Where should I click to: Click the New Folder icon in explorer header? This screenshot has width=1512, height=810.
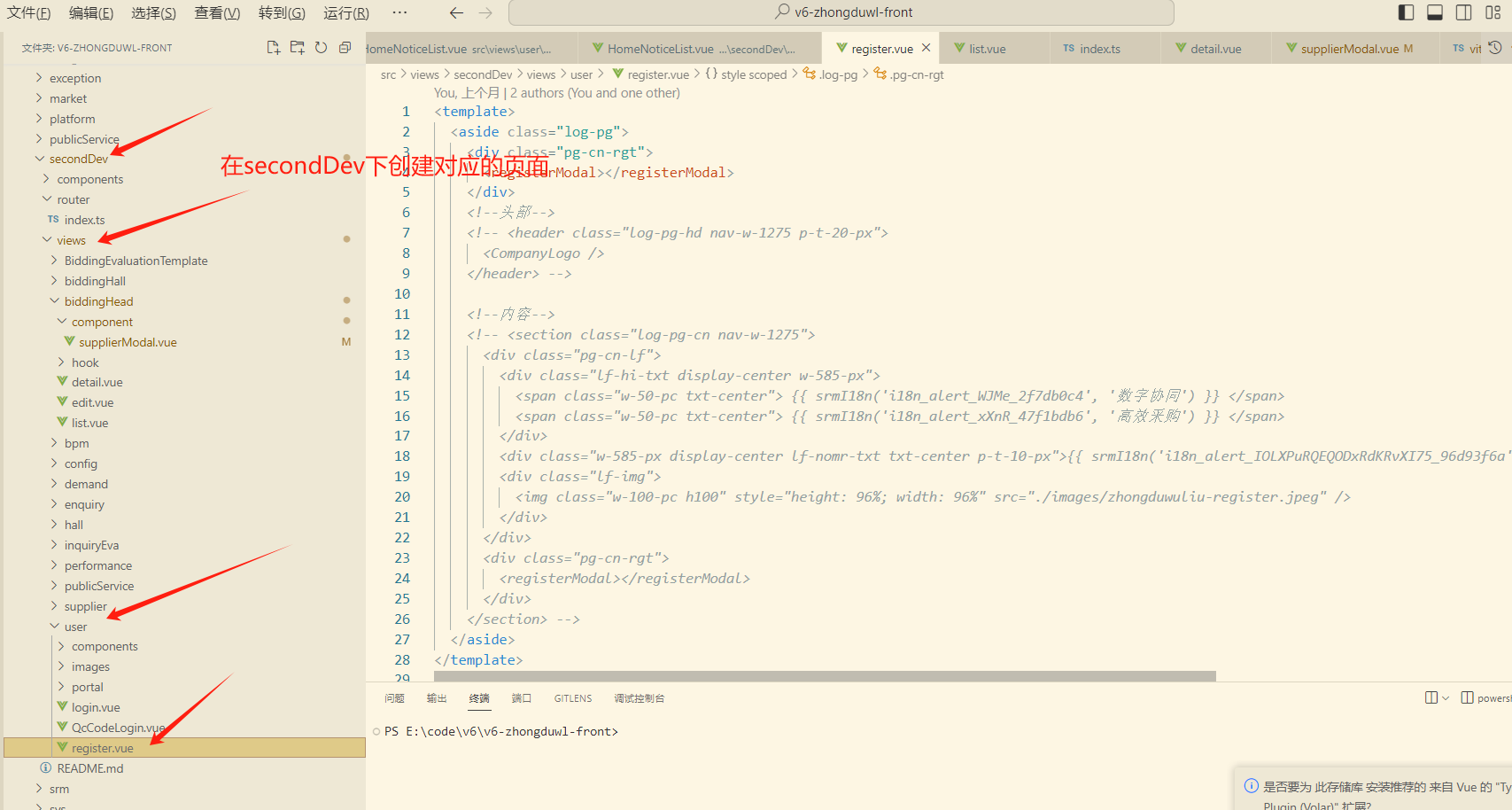(x=298, y=48)
